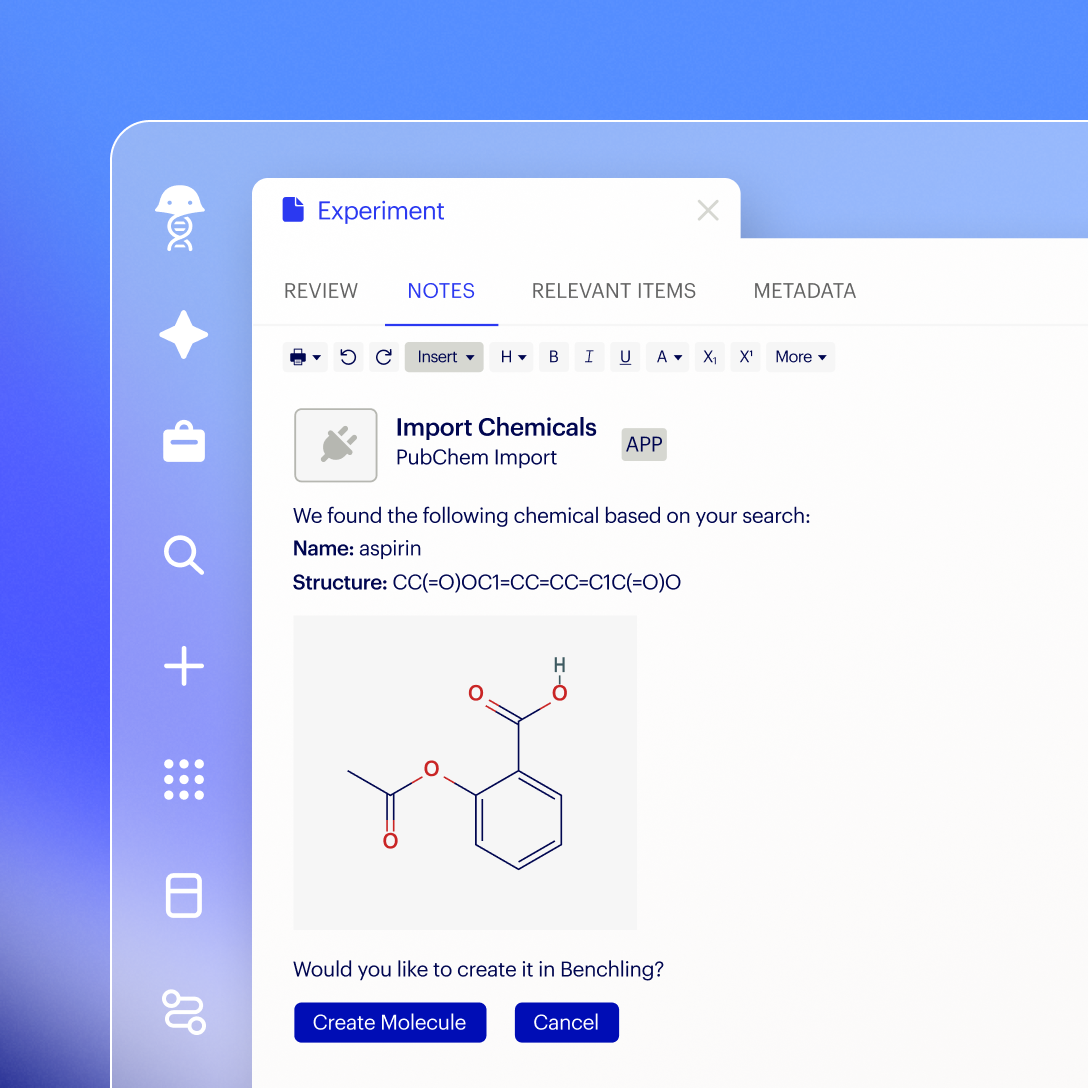Click the Cancel button
Viewport: 1088px width, 1088px height.
(566, 1022)
